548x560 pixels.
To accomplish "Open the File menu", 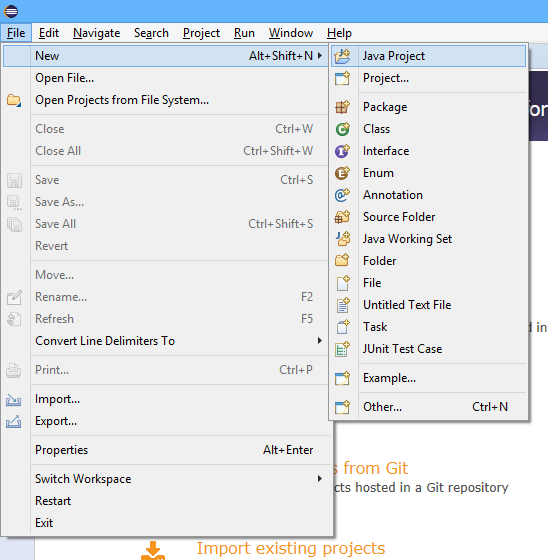I will tap(16, 33).
